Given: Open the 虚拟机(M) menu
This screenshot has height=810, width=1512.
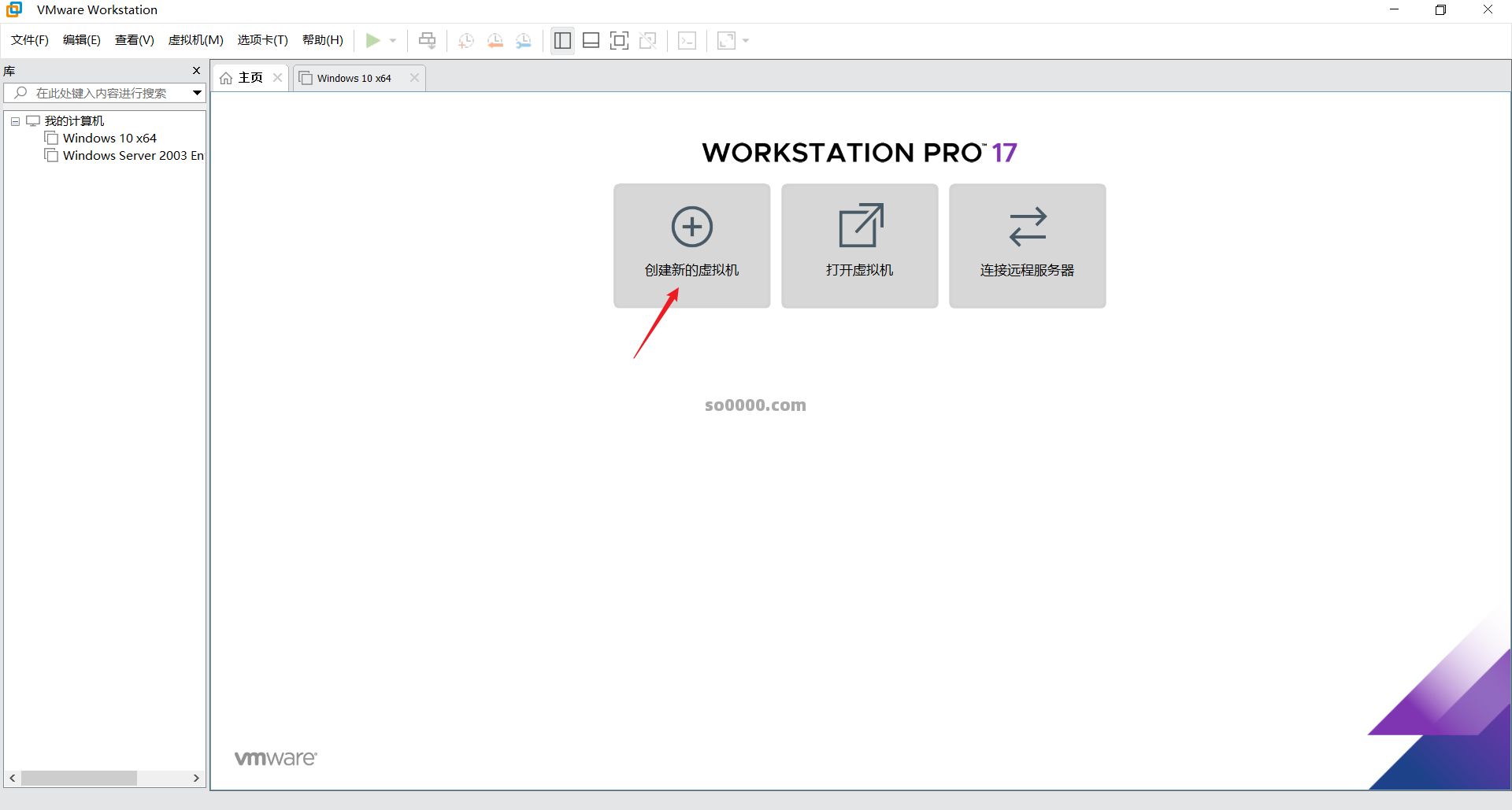Looking at the screenshot, I should click(x=195, y=40).
